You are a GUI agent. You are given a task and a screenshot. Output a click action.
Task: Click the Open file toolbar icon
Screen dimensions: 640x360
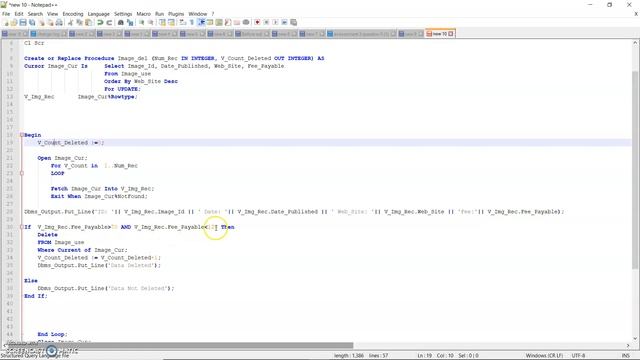[x=14, y=22]
